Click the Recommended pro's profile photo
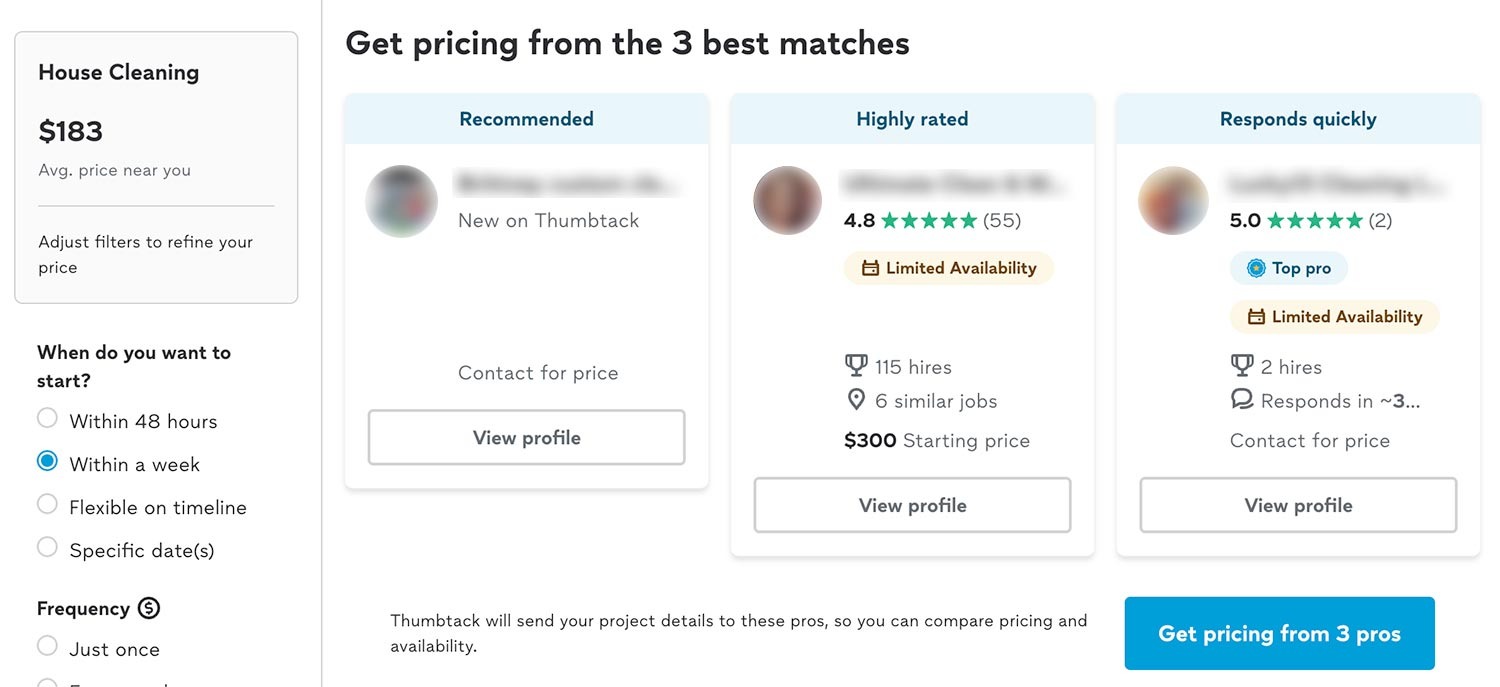This screenshot has width=1500, height=687. [402, 201]
